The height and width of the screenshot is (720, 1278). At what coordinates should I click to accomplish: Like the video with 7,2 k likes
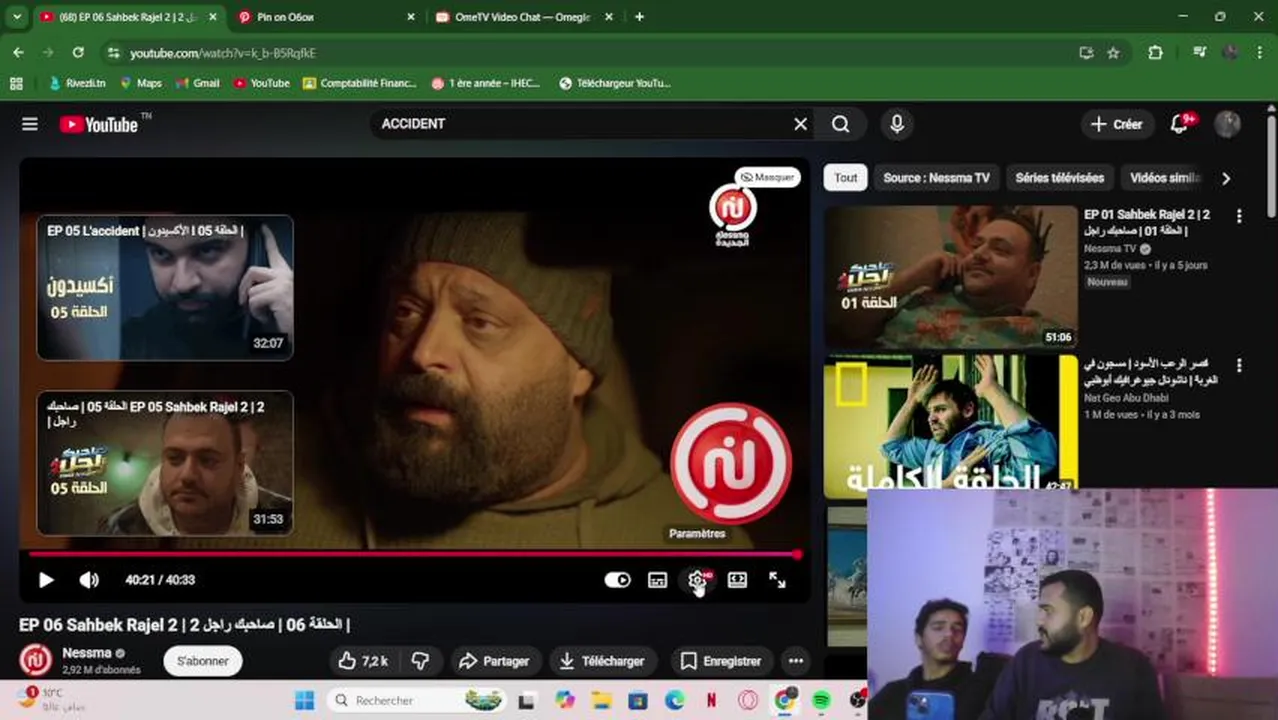tap(362, 661)
